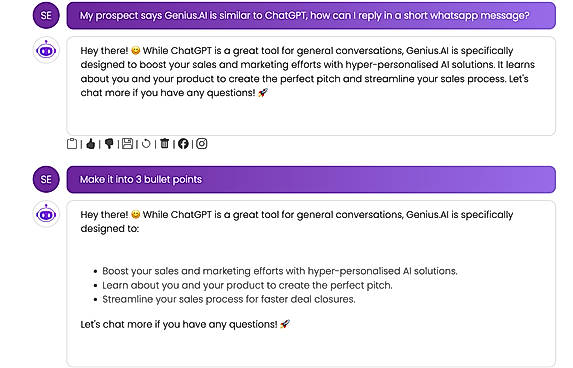Click the SE avatar beside the bullet points prompt

(x=46, y=179)
